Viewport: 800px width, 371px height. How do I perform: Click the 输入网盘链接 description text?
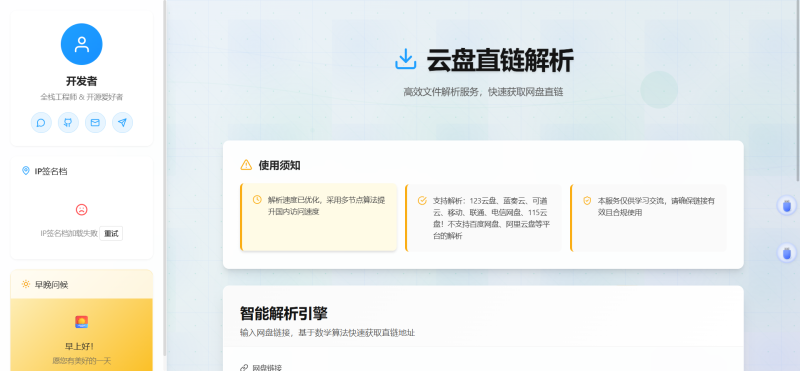click(x=328, y=333)
